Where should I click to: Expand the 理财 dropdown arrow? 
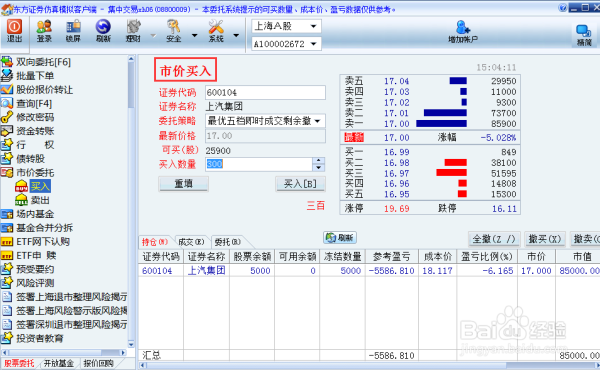153,35
